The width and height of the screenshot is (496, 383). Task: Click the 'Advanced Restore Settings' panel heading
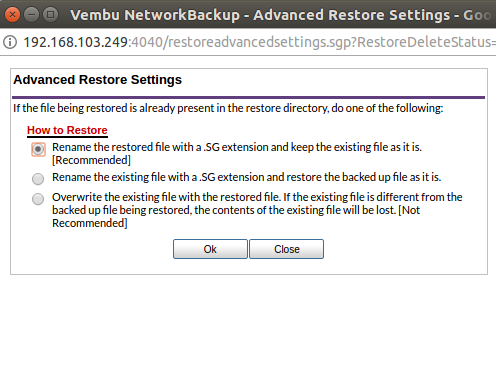pyautogui.click(x=97, y=80)
